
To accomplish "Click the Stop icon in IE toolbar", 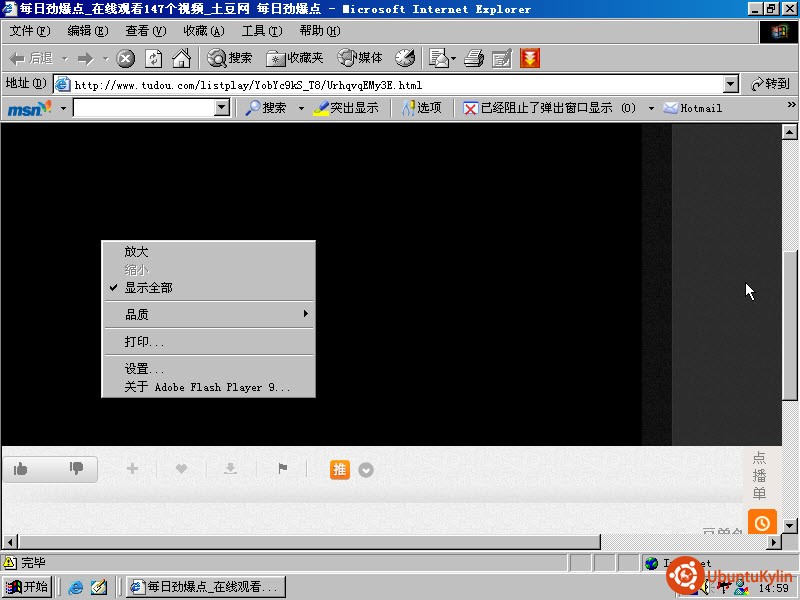I will 126,59.
